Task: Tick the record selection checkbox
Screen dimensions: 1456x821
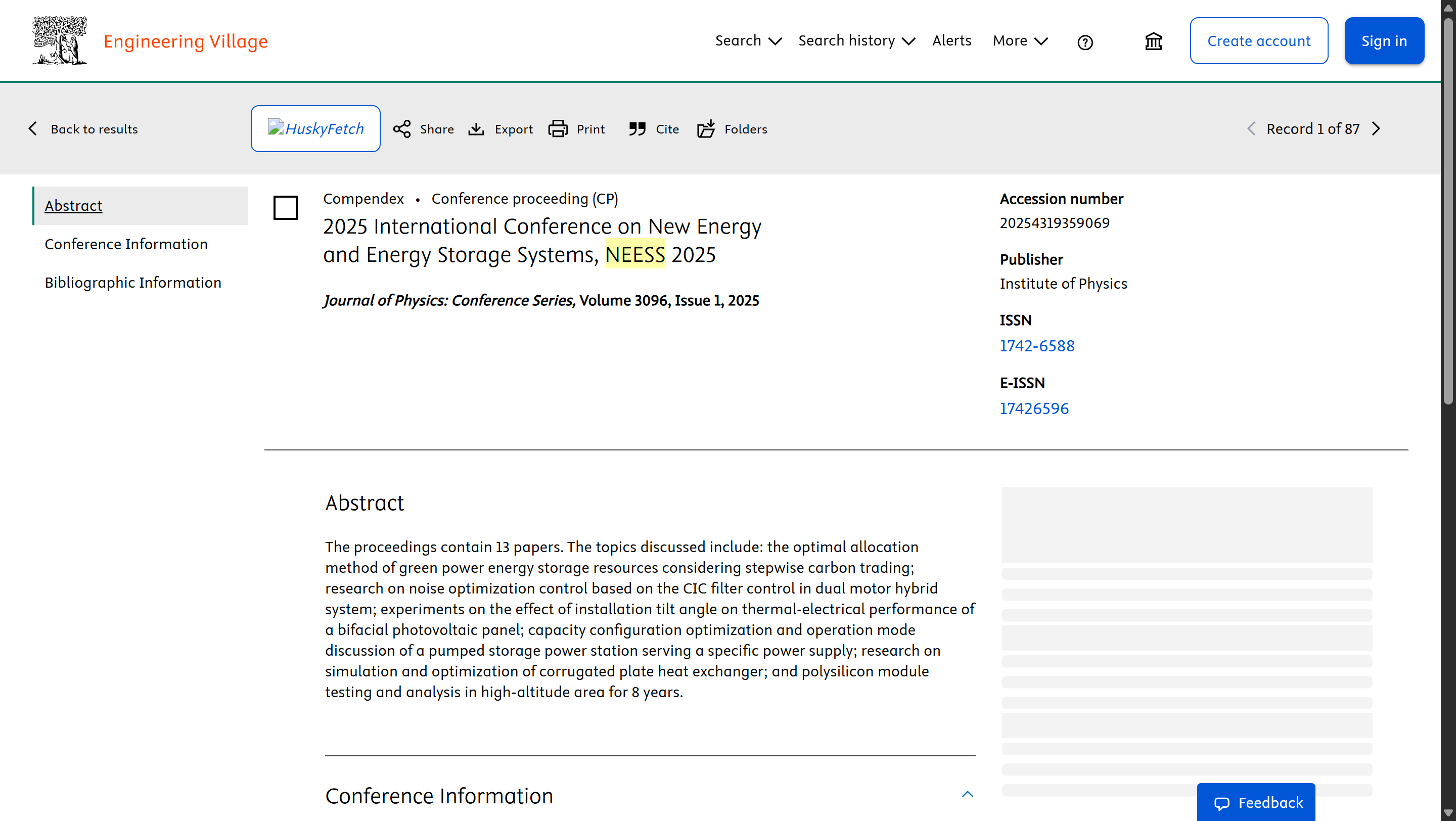Action: 286,208
